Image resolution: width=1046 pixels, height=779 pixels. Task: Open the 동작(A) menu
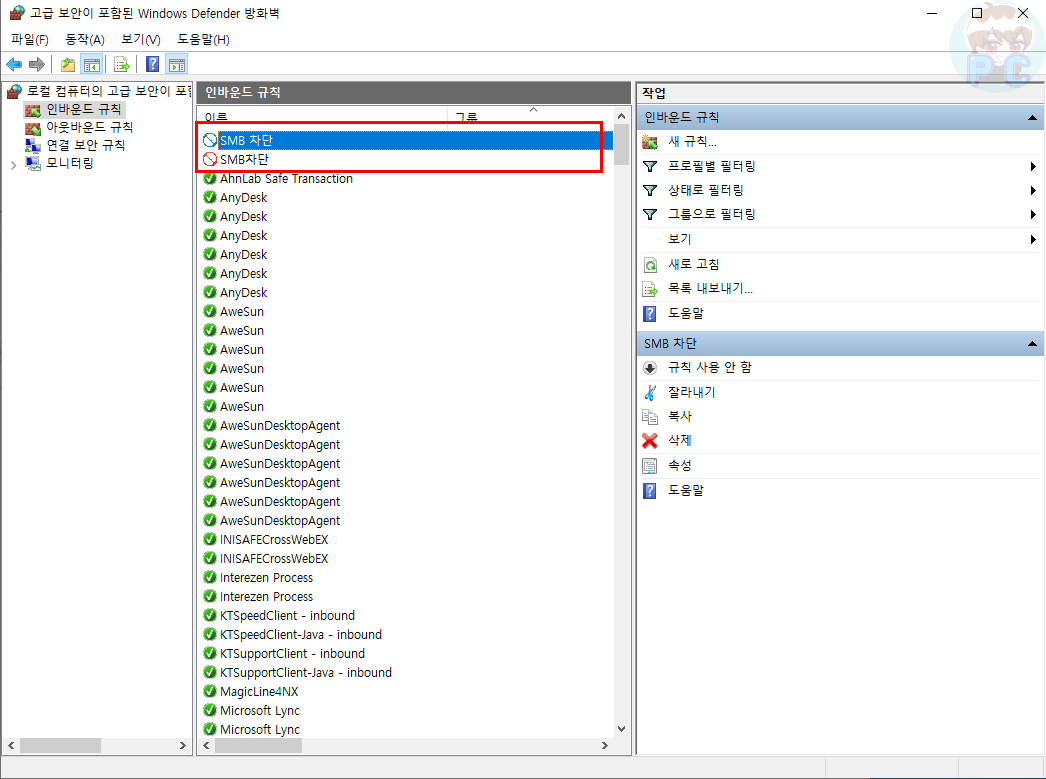coord(85,39)
